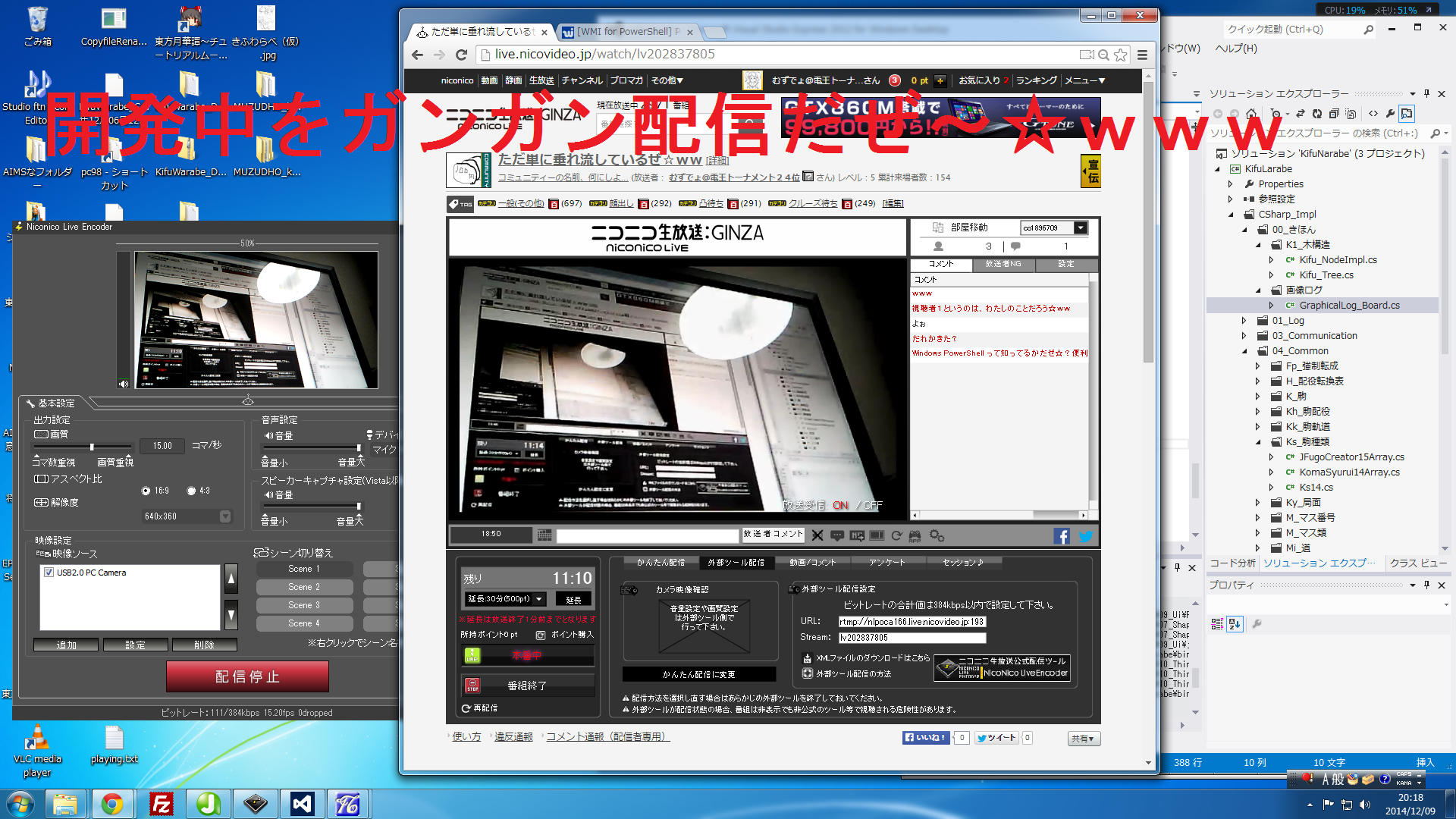Viewport: 1456px width, 819px height.
Task: Click the 画質 quality slider
Action: 93,447
